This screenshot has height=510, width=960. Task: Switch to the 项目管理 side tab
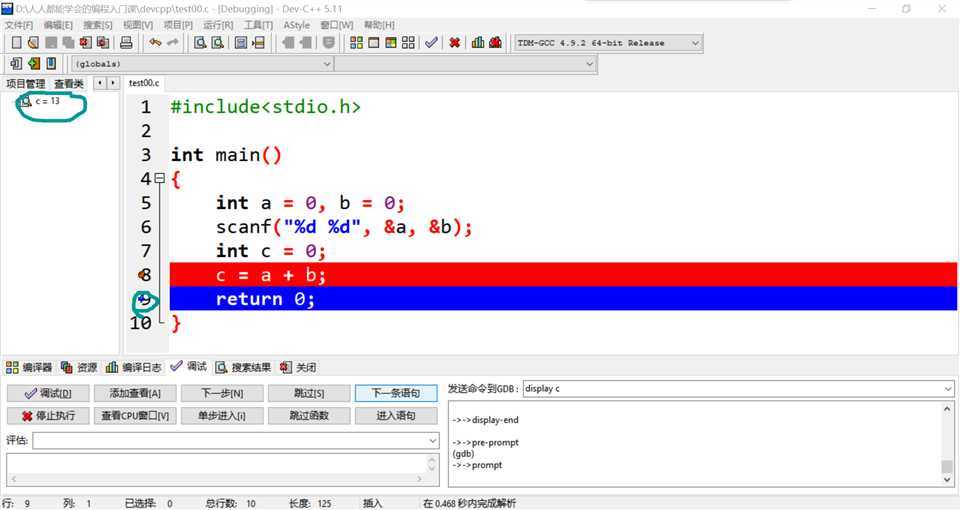click(x=26, y=83)
